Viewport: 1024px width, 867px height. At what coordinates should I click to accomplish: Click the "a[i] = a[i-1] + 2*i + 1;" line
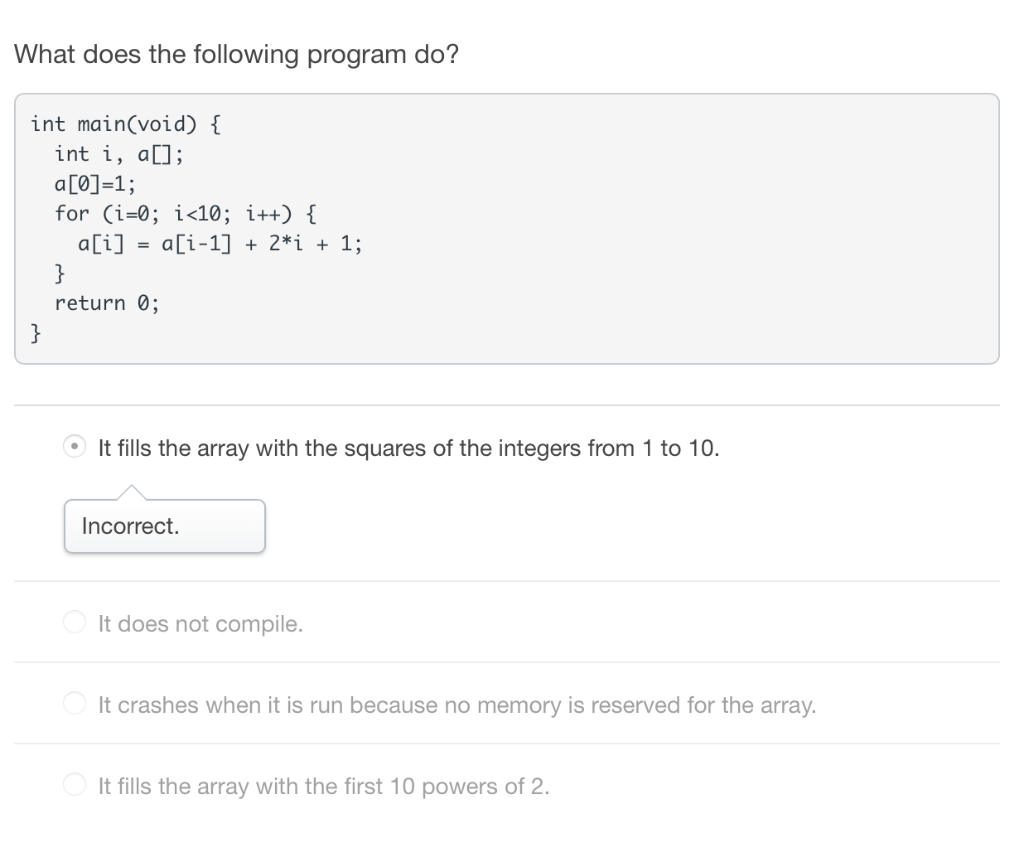[x=220, y=243]
